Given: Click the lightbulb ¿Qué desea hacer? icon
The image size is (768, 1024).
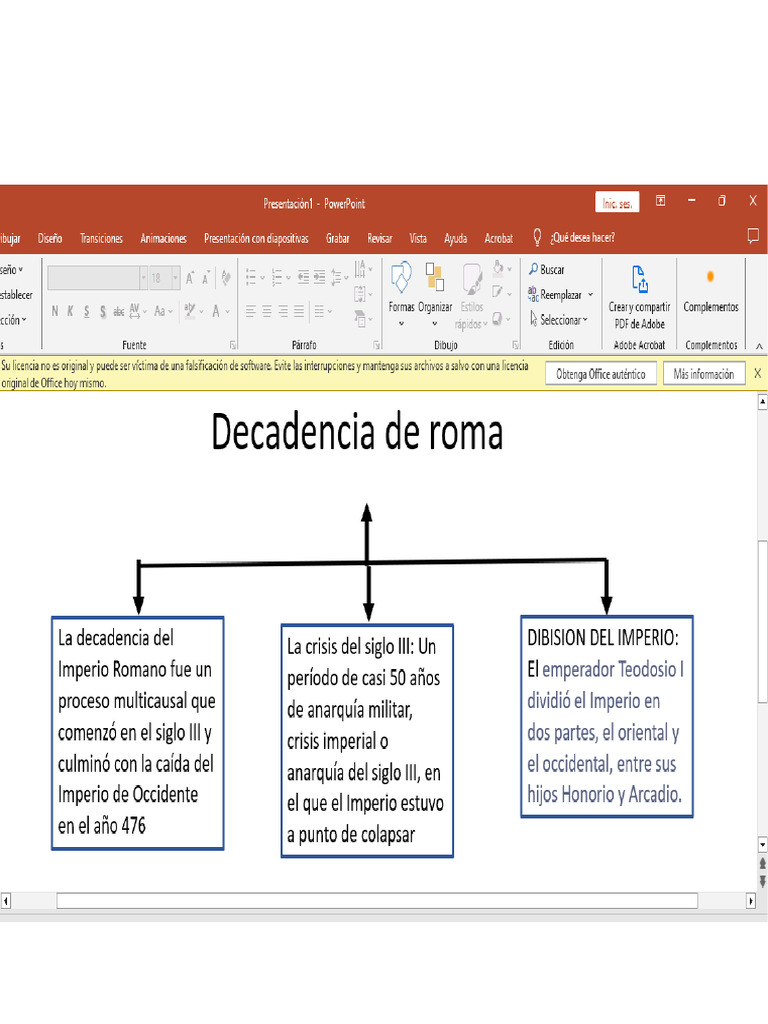Looking at the screenshot, I should pos(537,238).
